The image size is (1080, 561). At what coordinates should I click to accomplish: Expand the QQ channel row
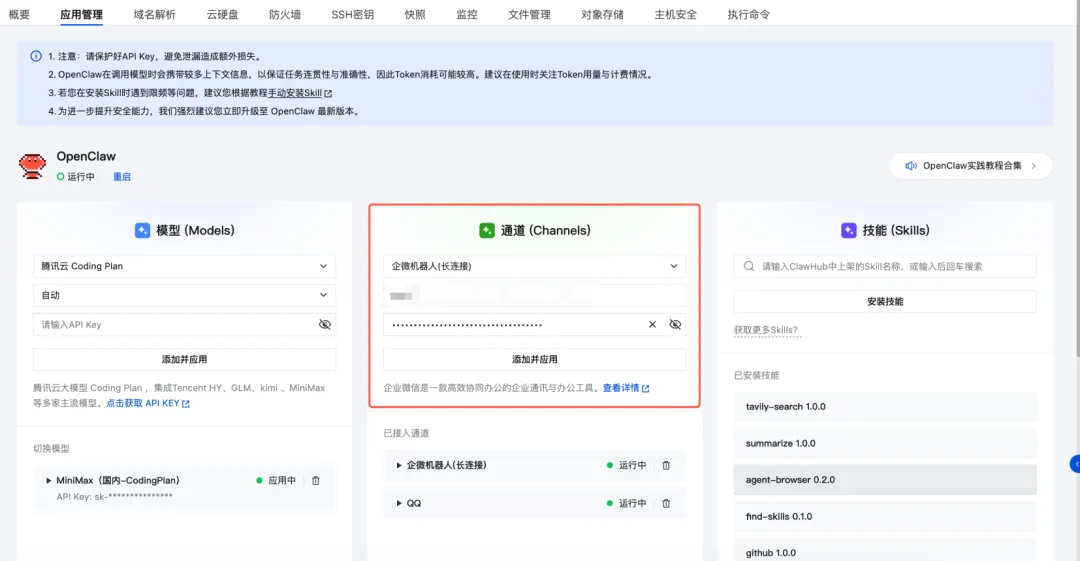coord(399,503)
